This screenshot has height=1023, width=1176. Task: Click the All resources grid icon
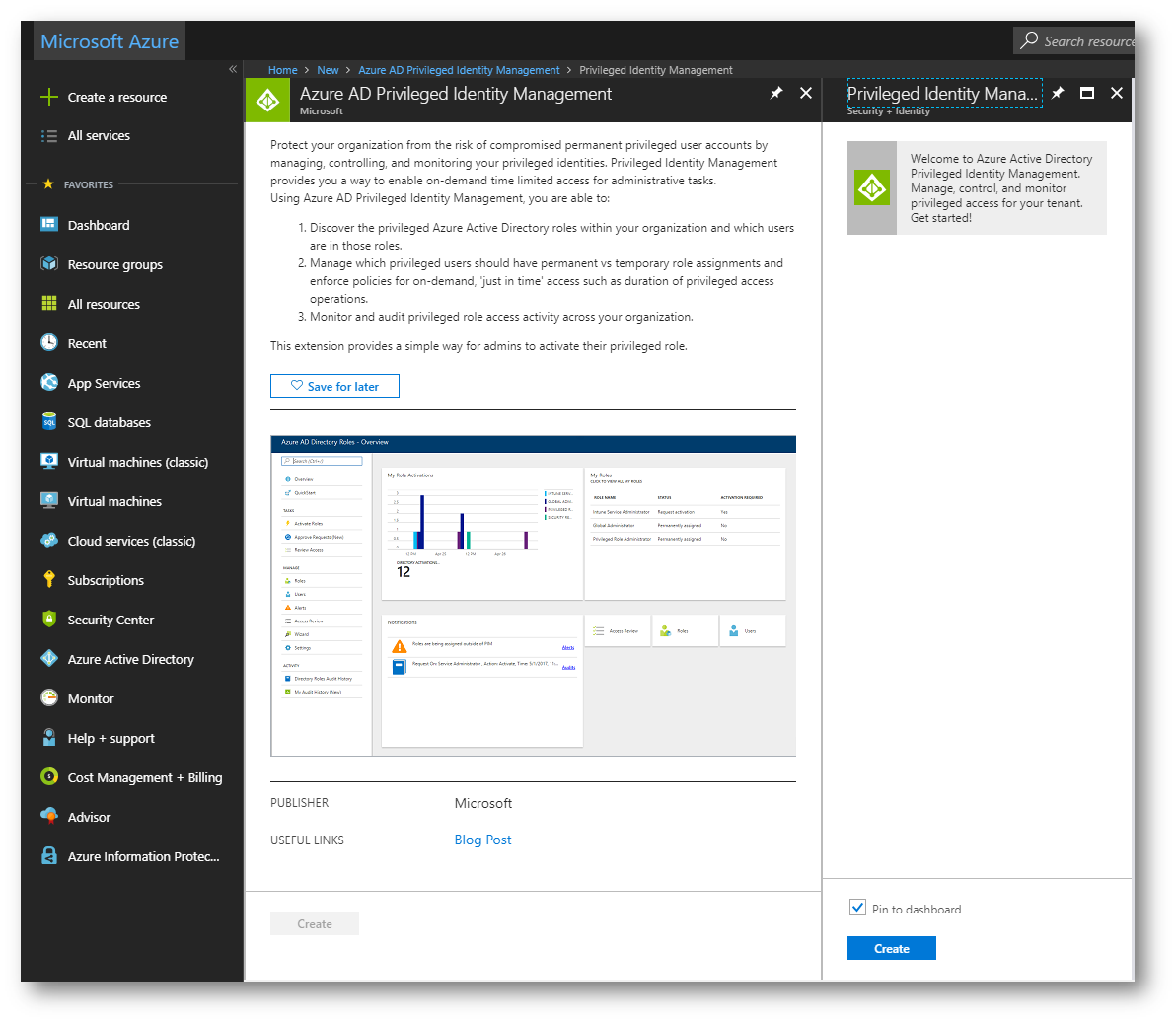[48, 303]
